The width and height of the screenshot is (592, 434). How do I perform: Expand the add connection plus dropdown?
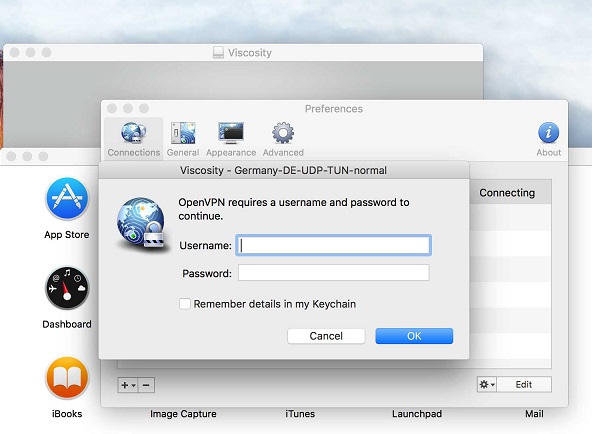point(128,385)
